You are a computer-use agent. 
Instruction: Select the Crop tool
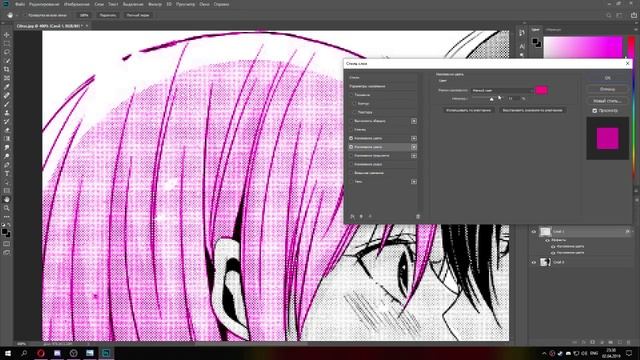point(7,69)
